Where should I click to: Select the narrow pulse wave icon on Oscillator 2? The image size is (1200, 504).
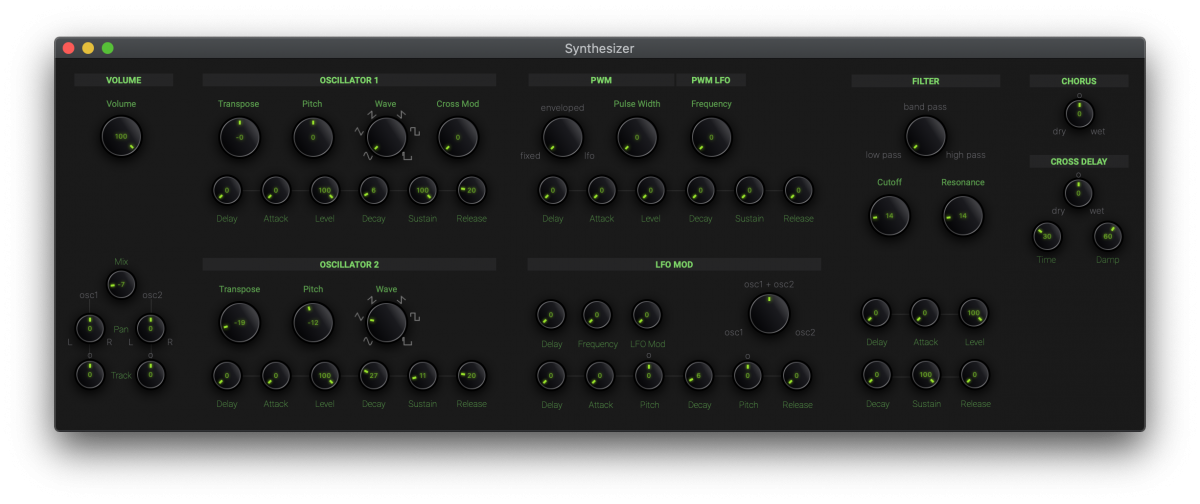(x=408, y=342)
